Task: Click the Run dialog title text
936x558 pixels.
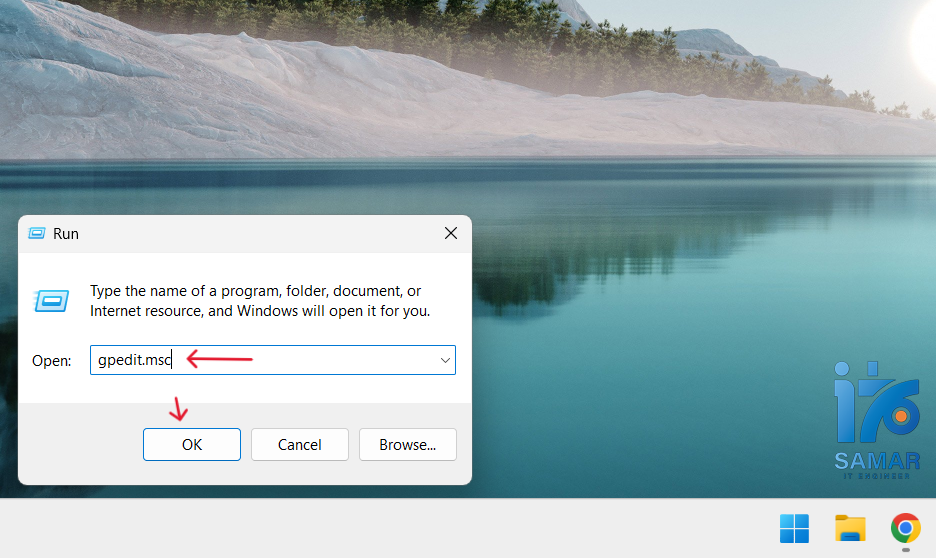Action: (66, 234)
